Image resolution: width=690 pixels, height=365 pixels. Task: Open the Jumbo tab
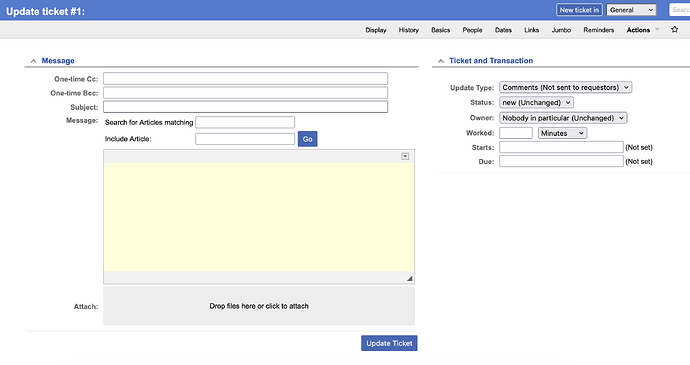(561, 30)
